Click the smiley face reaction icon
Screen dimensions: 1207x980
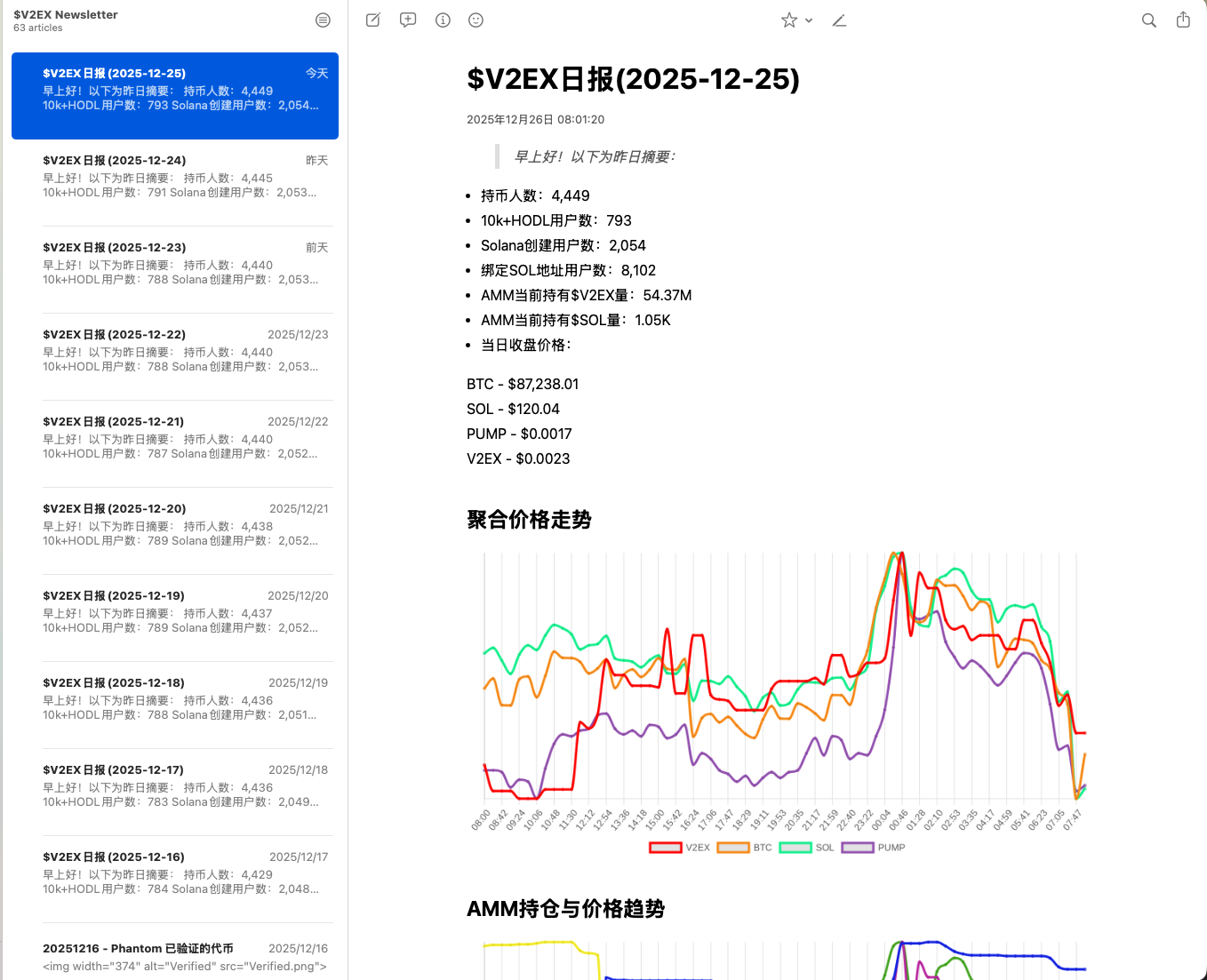pos(476,20)
